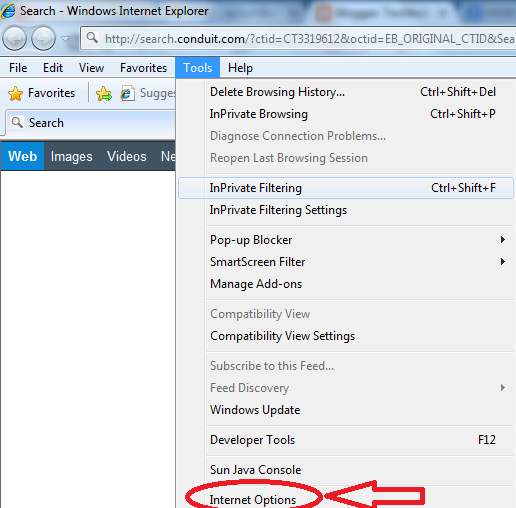Open Internet Options

(253, 499)
